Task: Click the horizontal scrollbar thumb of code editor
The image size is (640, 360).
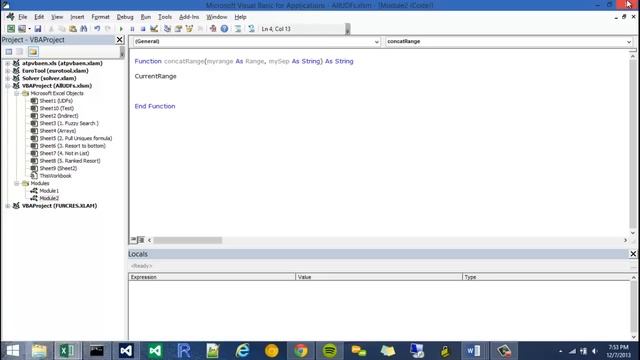Action: pos(188,240)
